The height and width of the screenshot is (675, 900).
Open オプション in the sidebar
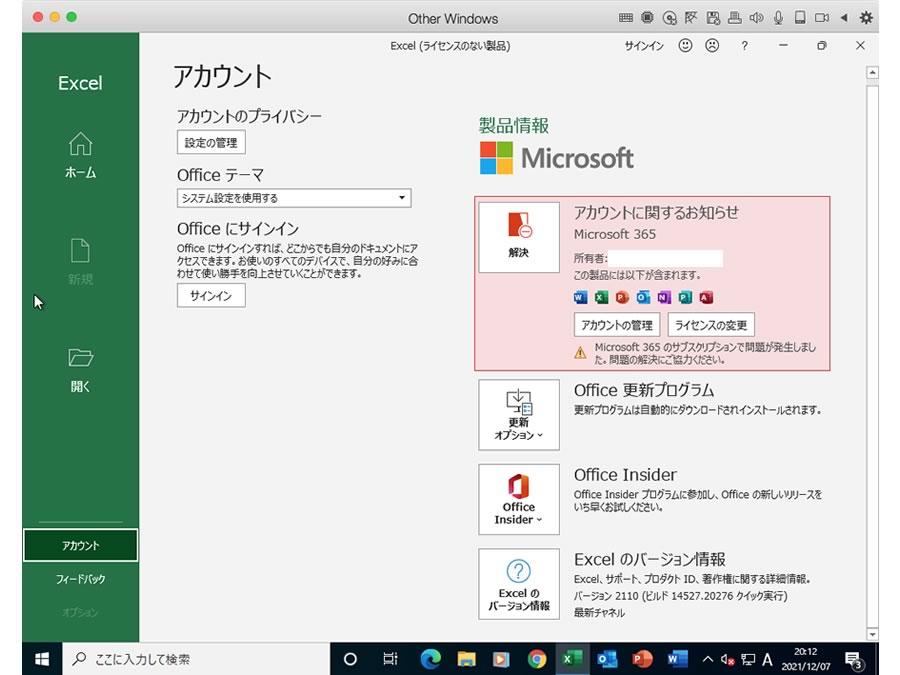[x=80, y=613]
